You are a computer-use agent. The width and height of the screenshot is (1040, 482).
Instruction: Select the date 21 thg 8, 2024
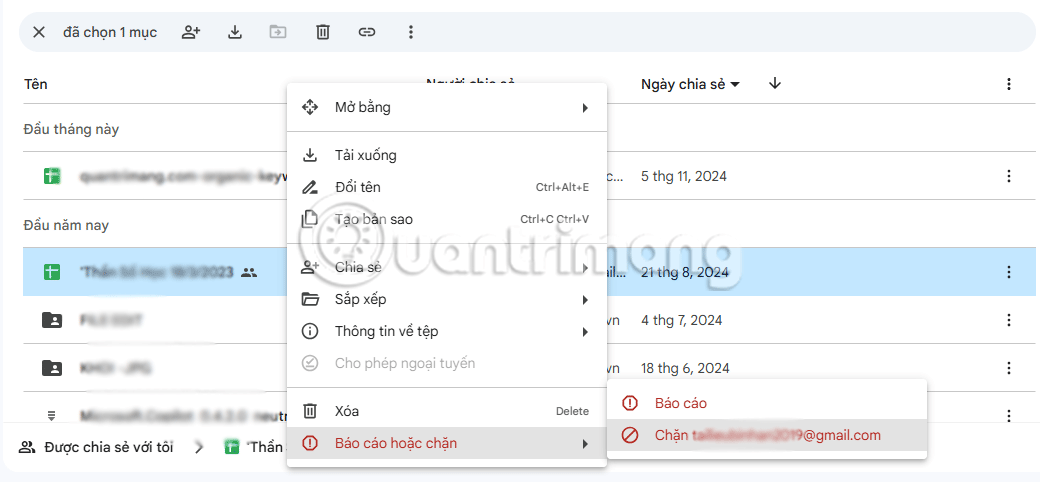[685, 272]
